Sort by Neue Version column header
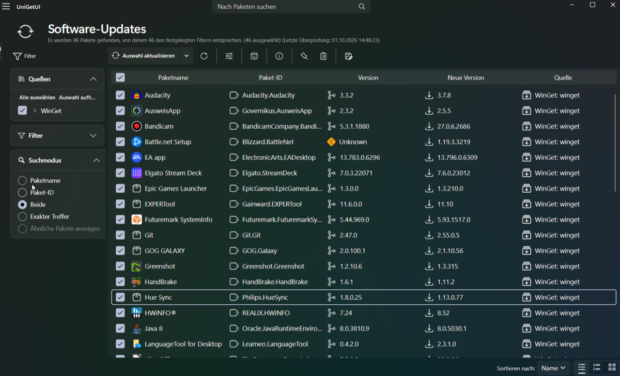 (465, 77)
